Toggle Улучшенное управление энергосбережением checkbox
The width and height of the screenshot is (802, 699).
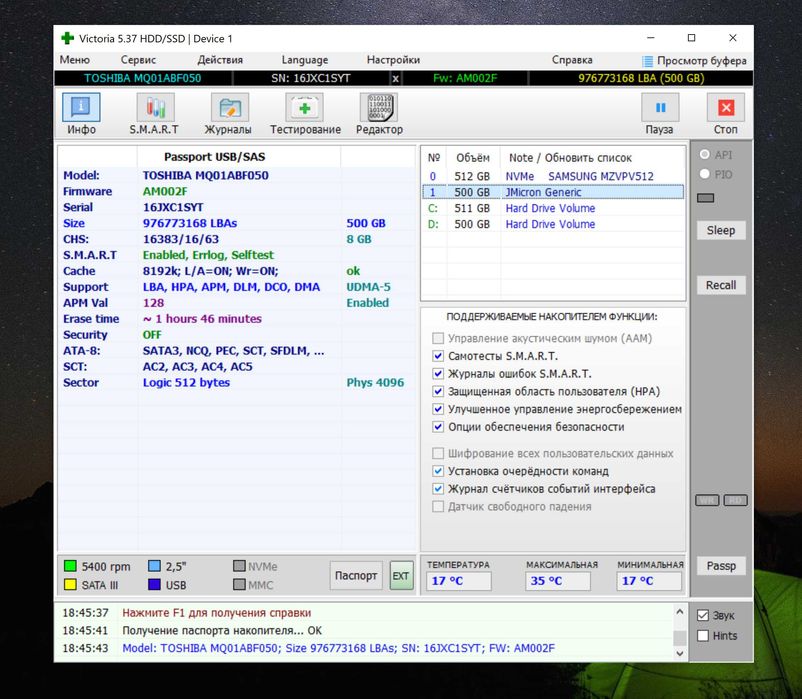(x=438, y=409)
